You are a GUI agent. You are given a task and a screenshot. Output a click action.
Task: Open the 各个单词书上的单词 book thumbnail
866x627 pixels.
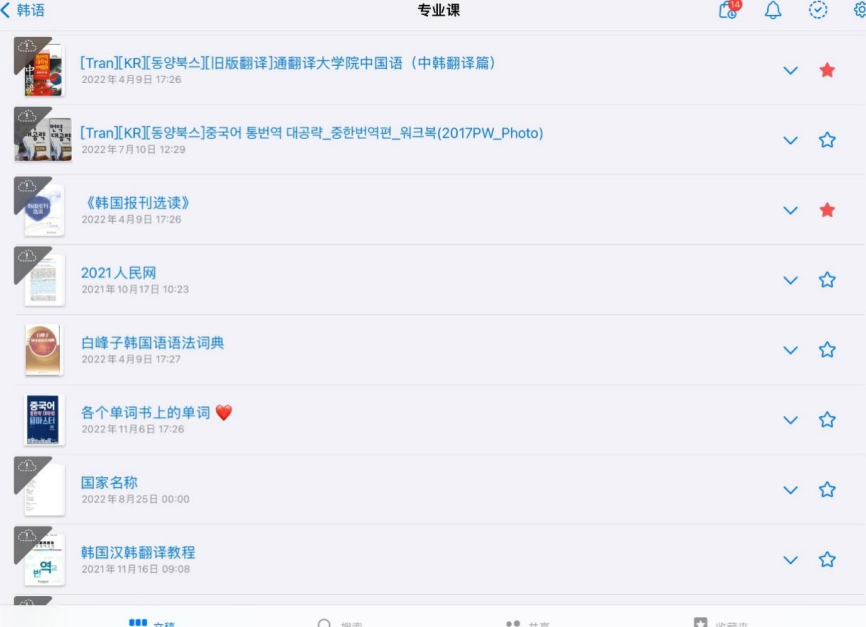(x=43, y=420)
